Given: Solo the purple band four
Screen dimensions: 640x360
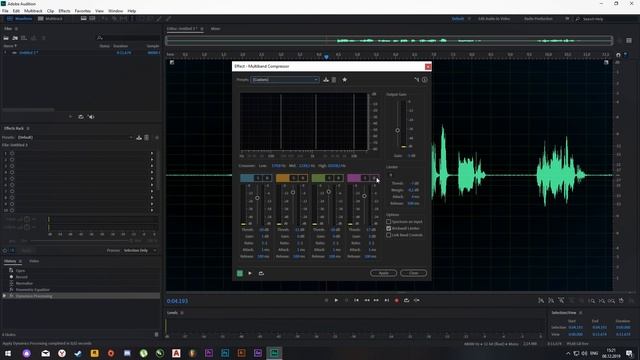Looking at the screenshot, I should (365, 178).
